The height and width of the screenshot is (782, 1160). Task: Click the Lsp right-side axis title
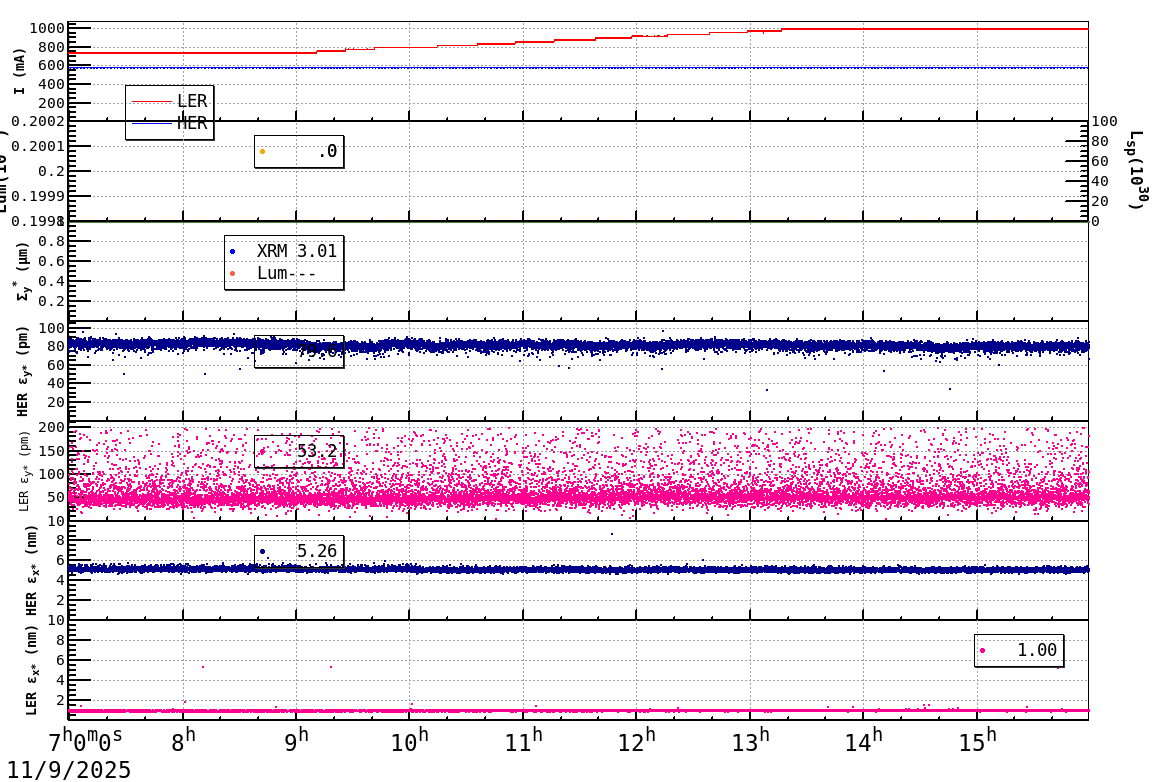point(1136,170)
